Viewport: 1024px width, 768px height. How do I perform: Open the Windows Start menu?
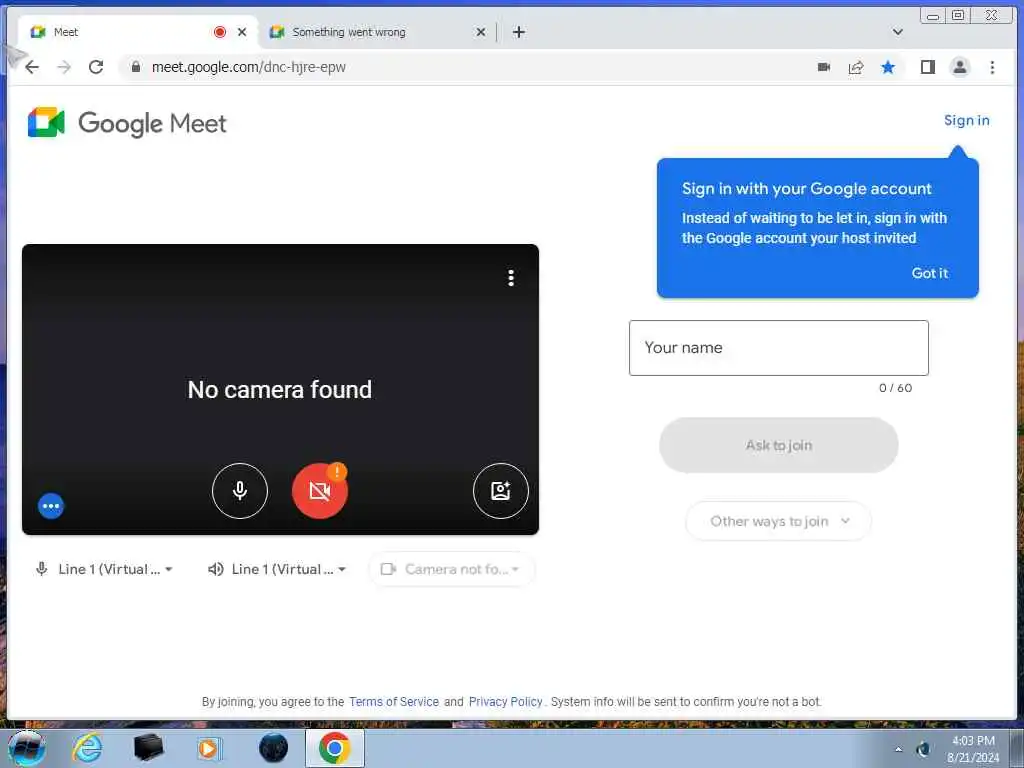[26, 748]
